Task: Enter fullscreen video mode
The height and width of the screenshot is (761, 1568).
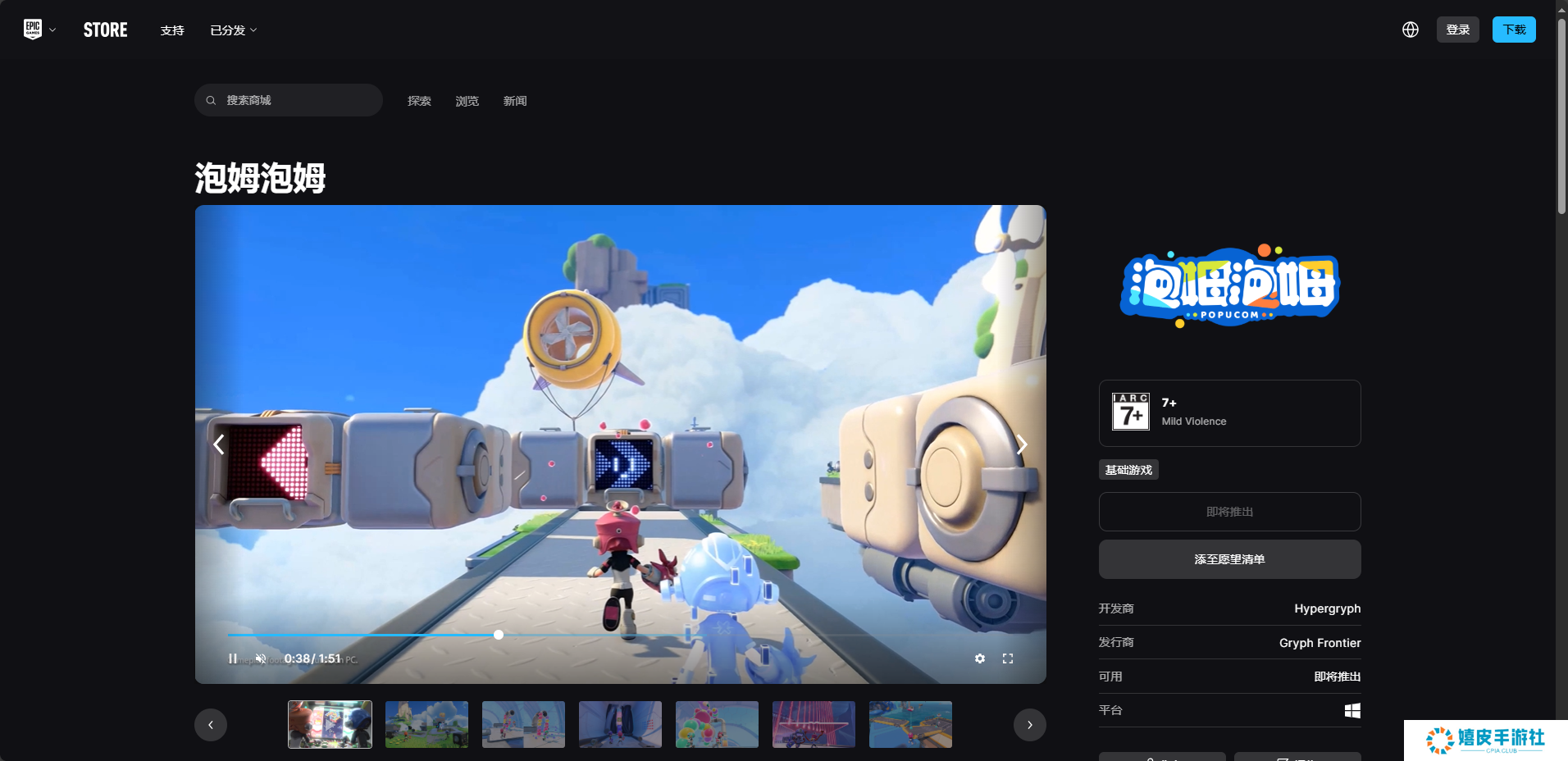Action: point(1008,658)
